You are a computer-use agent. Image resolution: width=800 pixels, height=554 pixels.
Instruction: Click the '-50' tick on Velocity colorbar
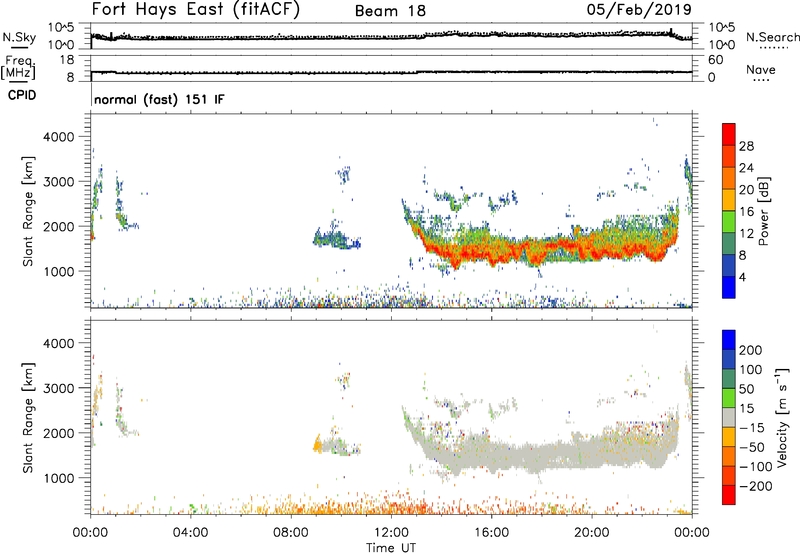click(752, 447)
